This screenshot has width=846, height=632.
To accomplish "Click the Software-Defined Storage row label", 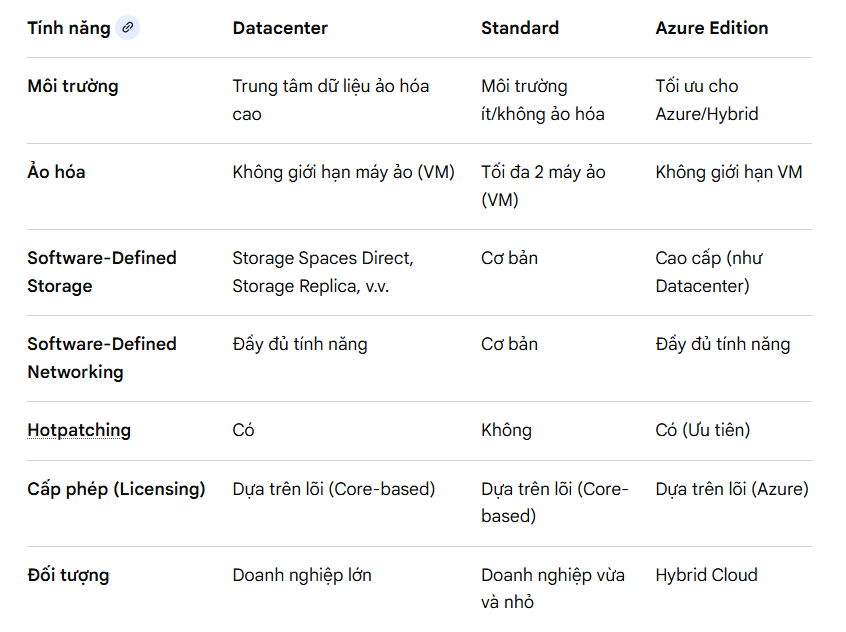I will 101,272.
